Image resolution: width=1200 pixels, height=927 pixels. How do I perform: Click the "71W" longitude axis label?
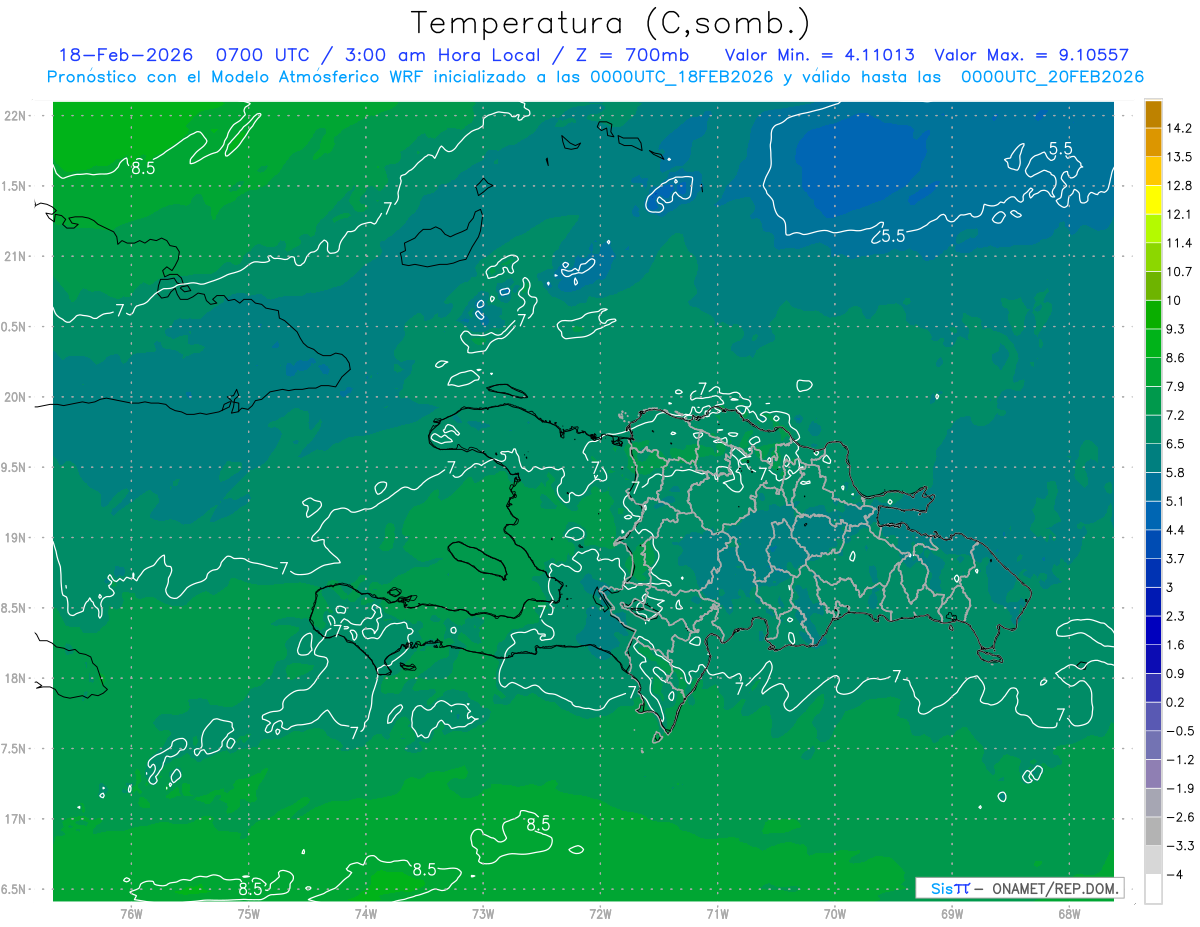(717, 914)
